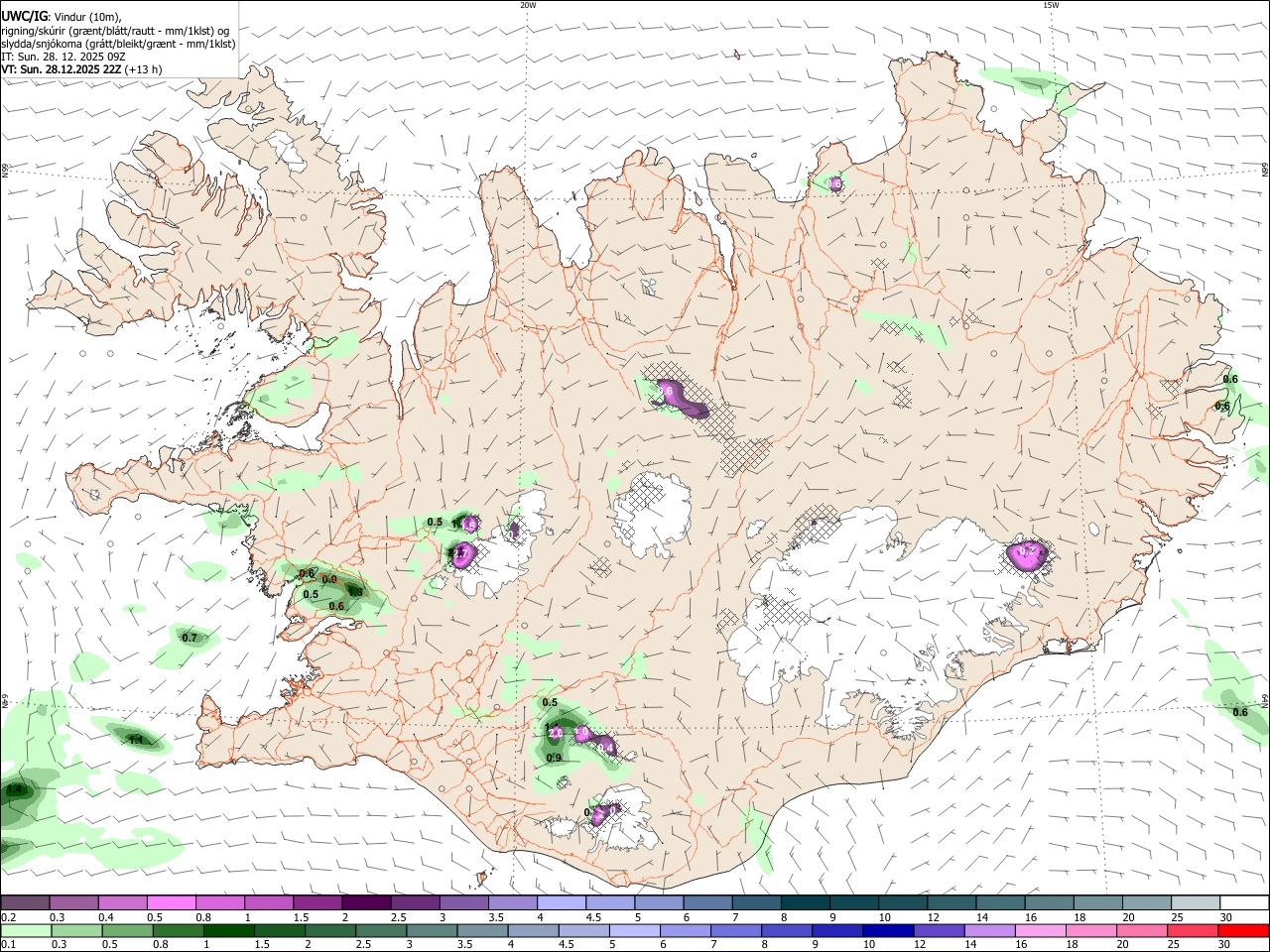Select the pale lavender 4–4.5 snow scale swatch

[x=560, y=902]
